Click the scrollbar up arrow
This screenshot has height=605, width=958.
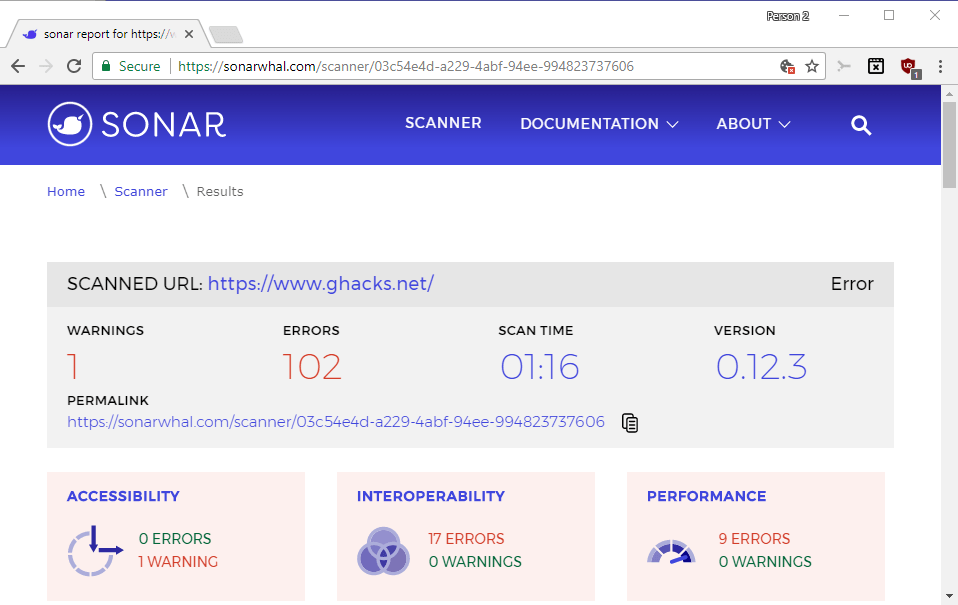(x=949, y=94)
